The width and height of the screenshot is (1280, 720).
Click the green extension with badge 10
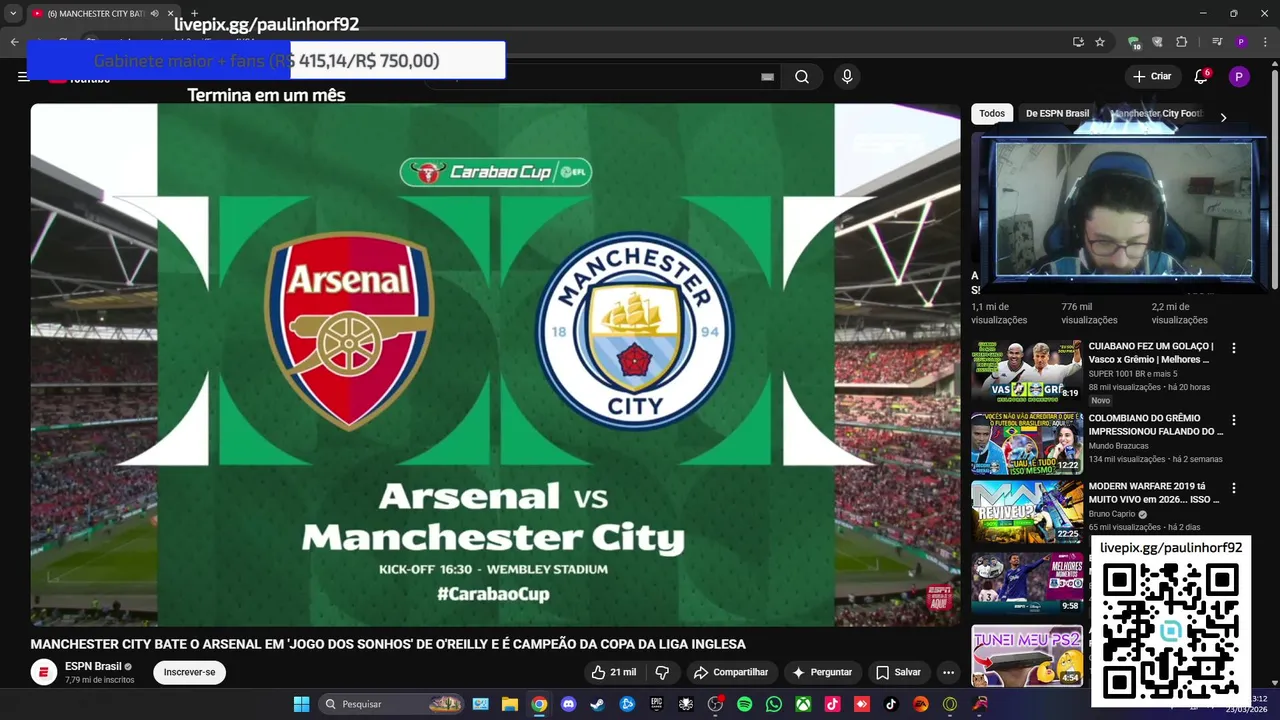1134,43
